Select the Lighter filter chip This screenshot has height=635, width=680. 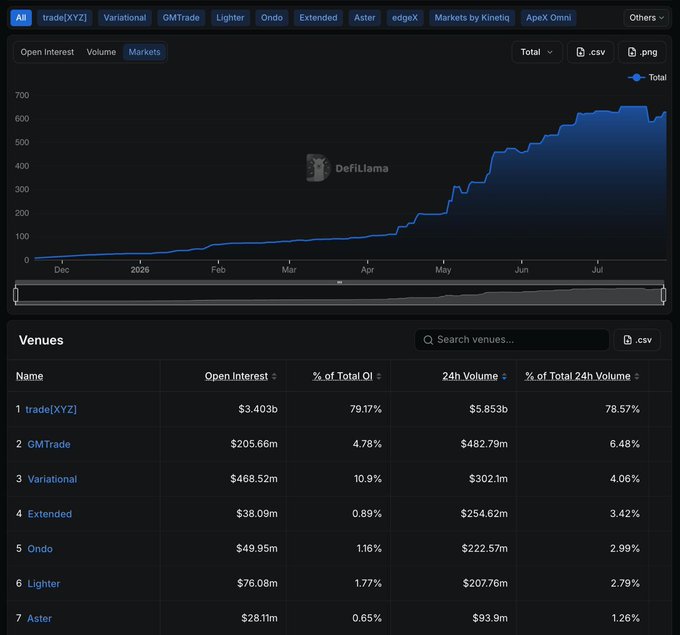pyautogui.click(x=230, y=18)
